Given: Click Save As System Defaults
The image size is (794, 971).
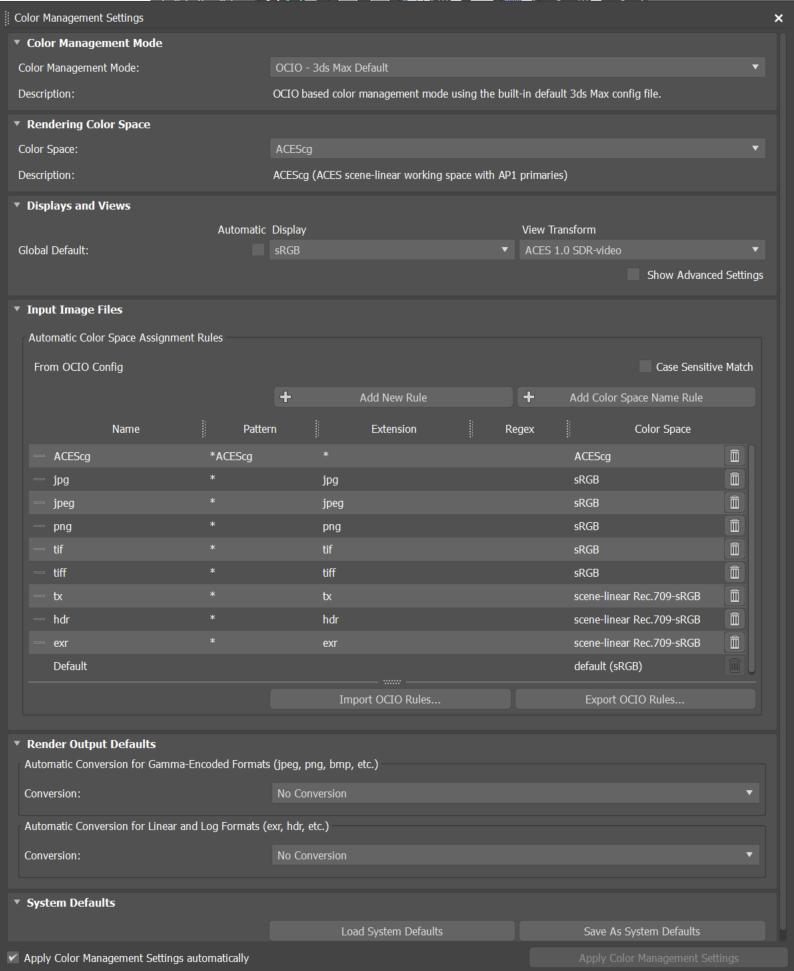Looking at the screenshot, I should (642, 931).
